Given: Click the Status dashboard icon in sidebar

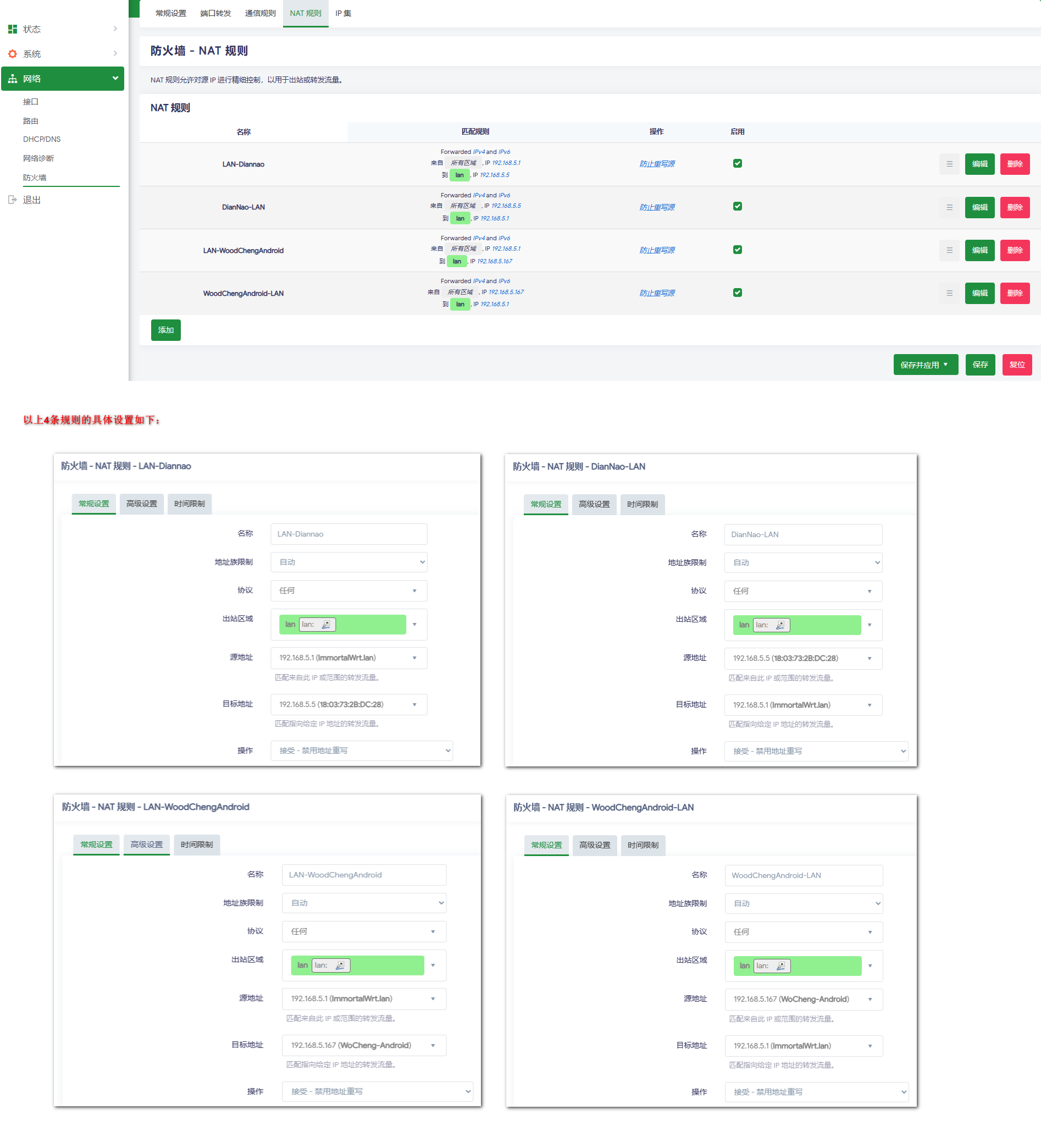Looking at the screenshot, I should [13, 29].
